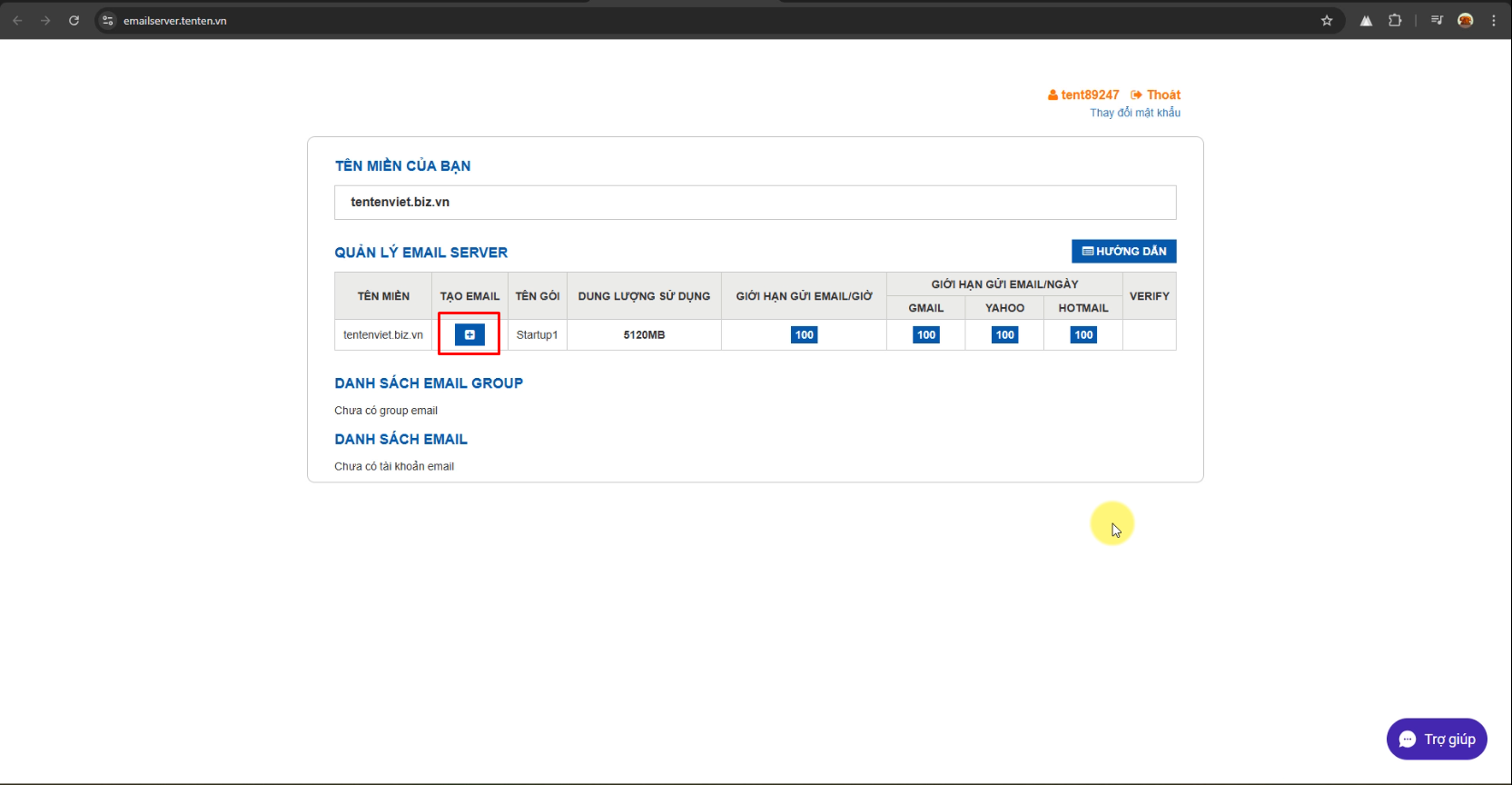Select the 5120MB storage value
The width and height of the screenshot is (1512, 785).
[x=645, y=334]
